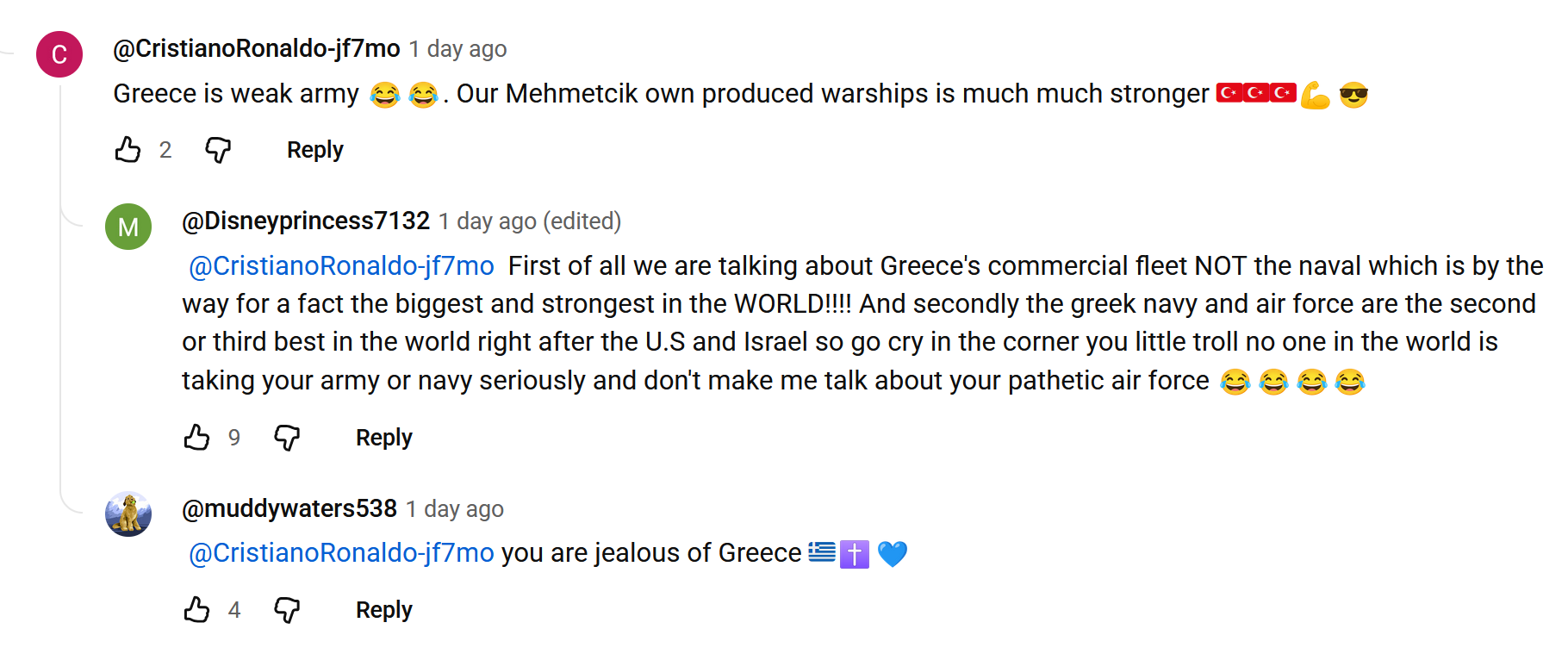The width and height of the screenshot is (1568, 660).
Task: Open muddywaters538's dog avatar picture
Action: point(128,514)
